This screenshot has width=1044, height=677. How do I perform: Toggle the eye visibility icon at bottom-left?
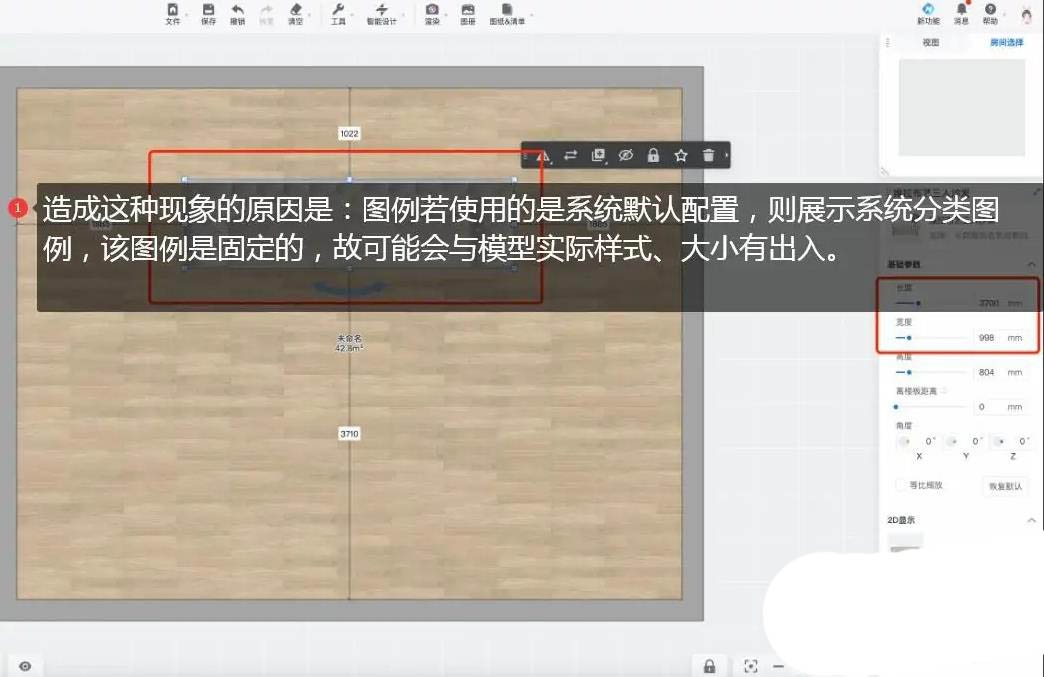pyautogui.click(x=25, y=666)
